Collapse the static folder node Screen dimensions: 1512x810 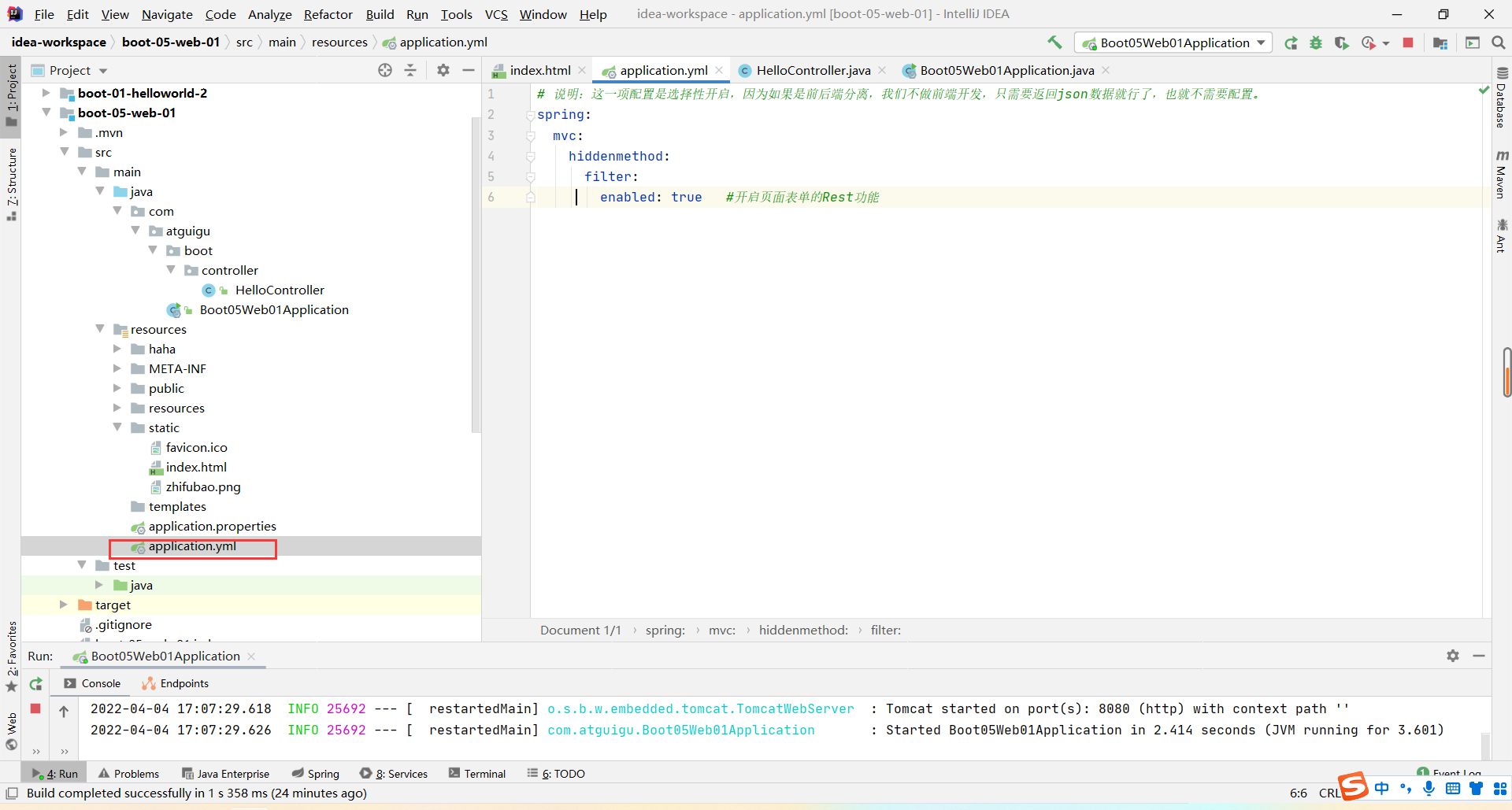(117, 427)
